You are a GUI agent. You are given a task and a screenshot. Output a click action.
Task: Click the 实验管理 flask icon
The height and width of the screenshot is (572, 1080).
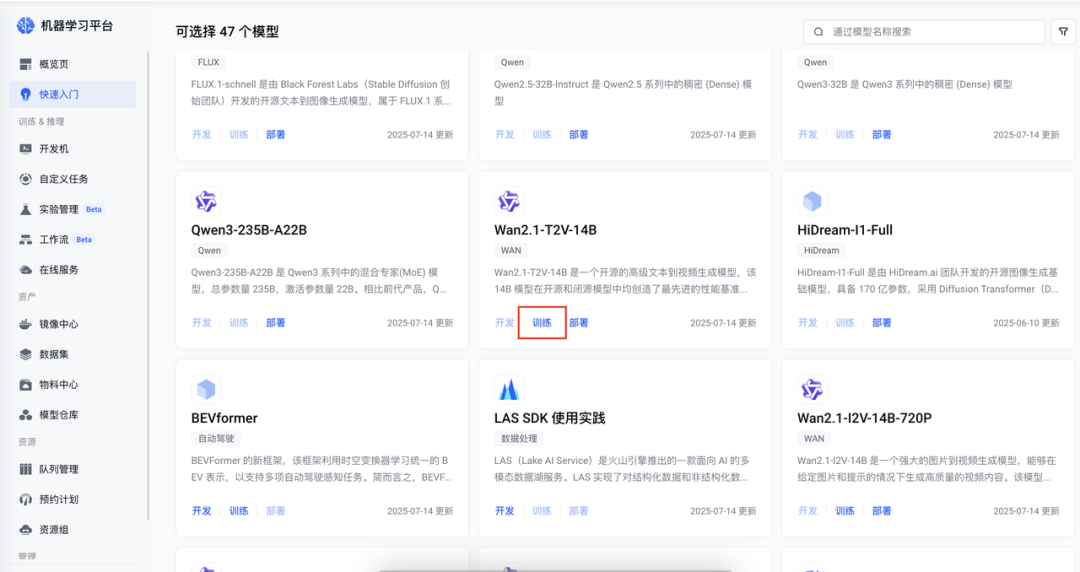[25, 210]
